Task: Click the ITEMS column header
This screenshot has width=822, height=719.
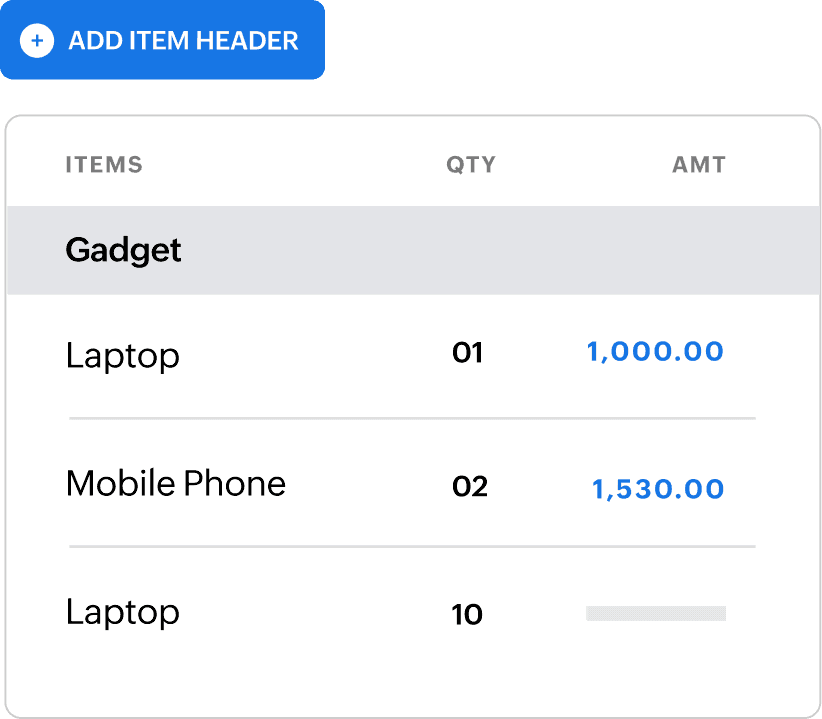Action: pyautogui.click(x=104, y=164)
